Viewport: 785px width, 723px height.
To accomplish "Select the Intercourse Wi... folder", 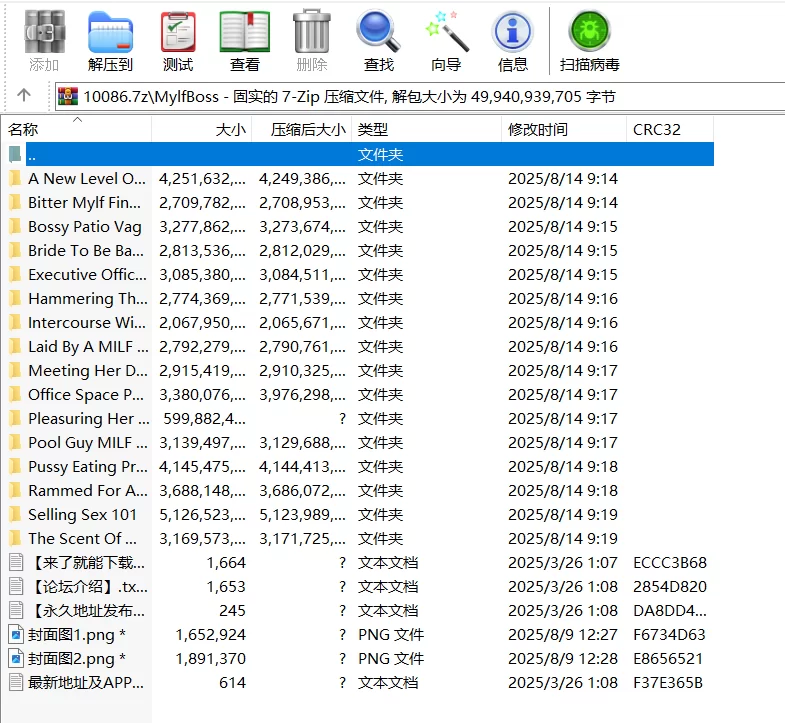I will [87, 322].
